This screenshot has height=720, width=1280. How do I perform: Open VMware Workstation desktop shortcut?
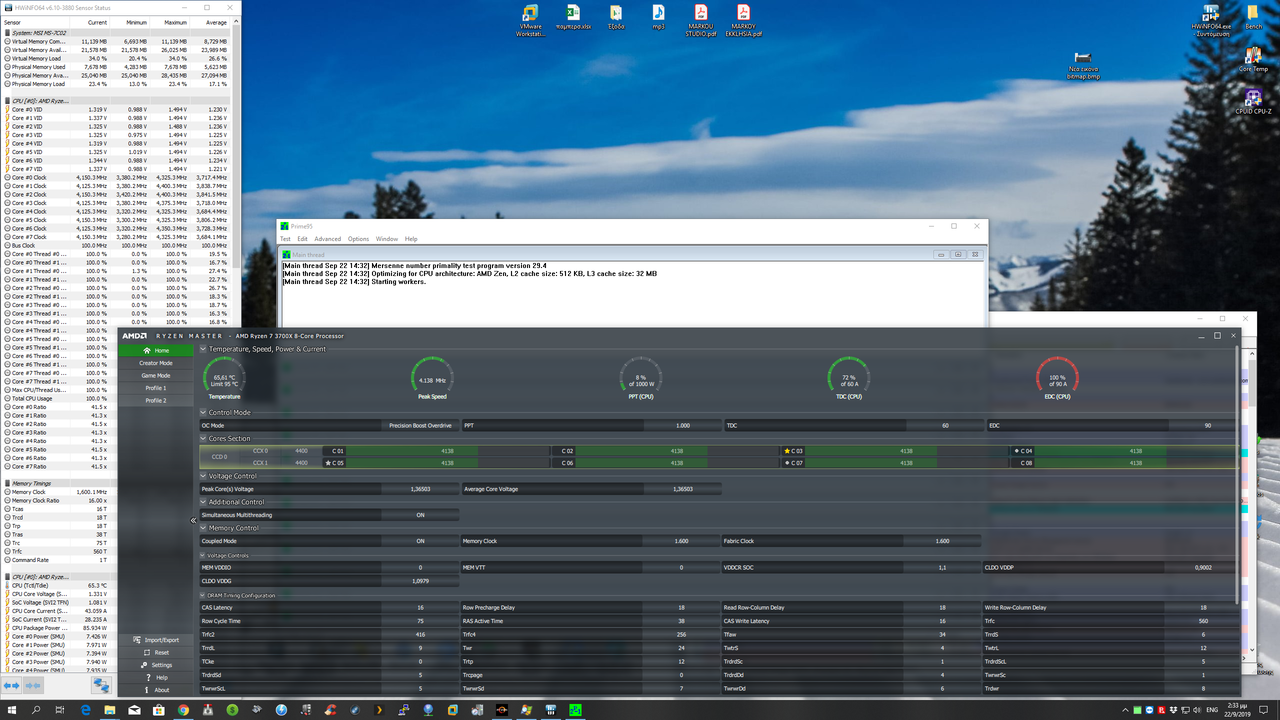tap(530, 20)
